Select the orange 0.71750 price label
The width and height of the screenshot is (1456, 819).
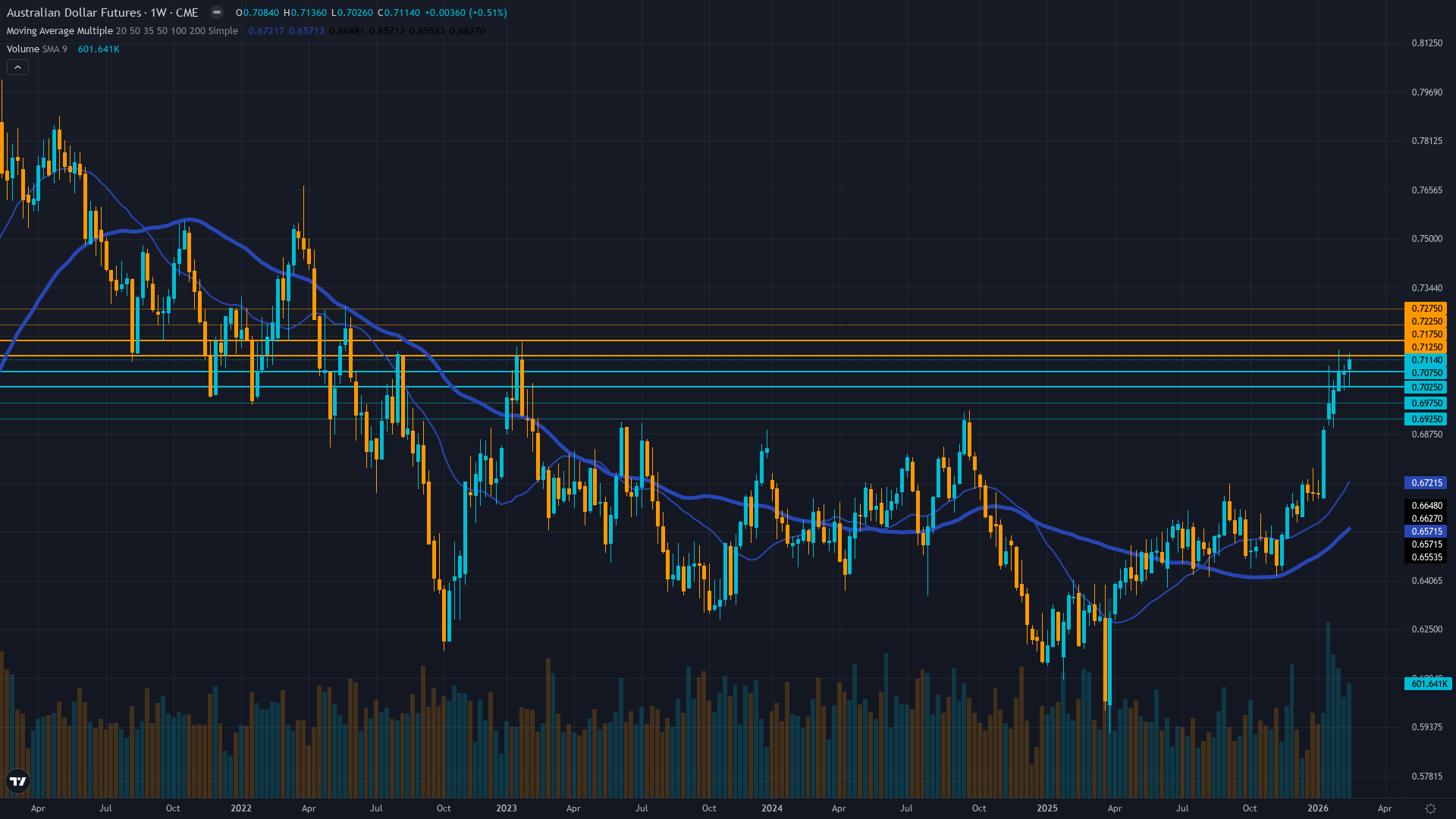pos(1426,334)
